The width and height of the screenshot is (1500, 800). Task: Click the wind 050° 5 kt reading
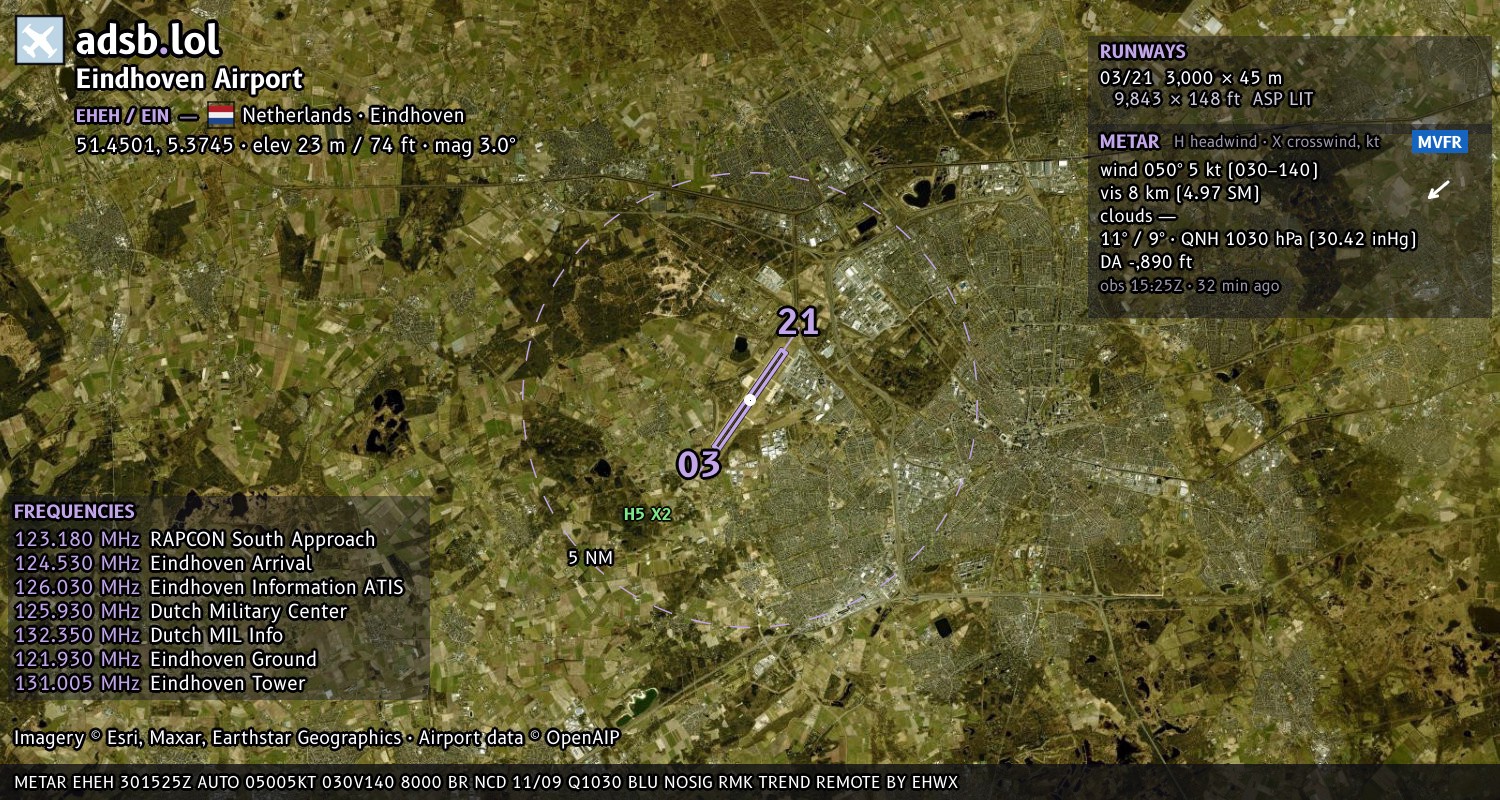pyautogui.click(x=1209, y=170)
